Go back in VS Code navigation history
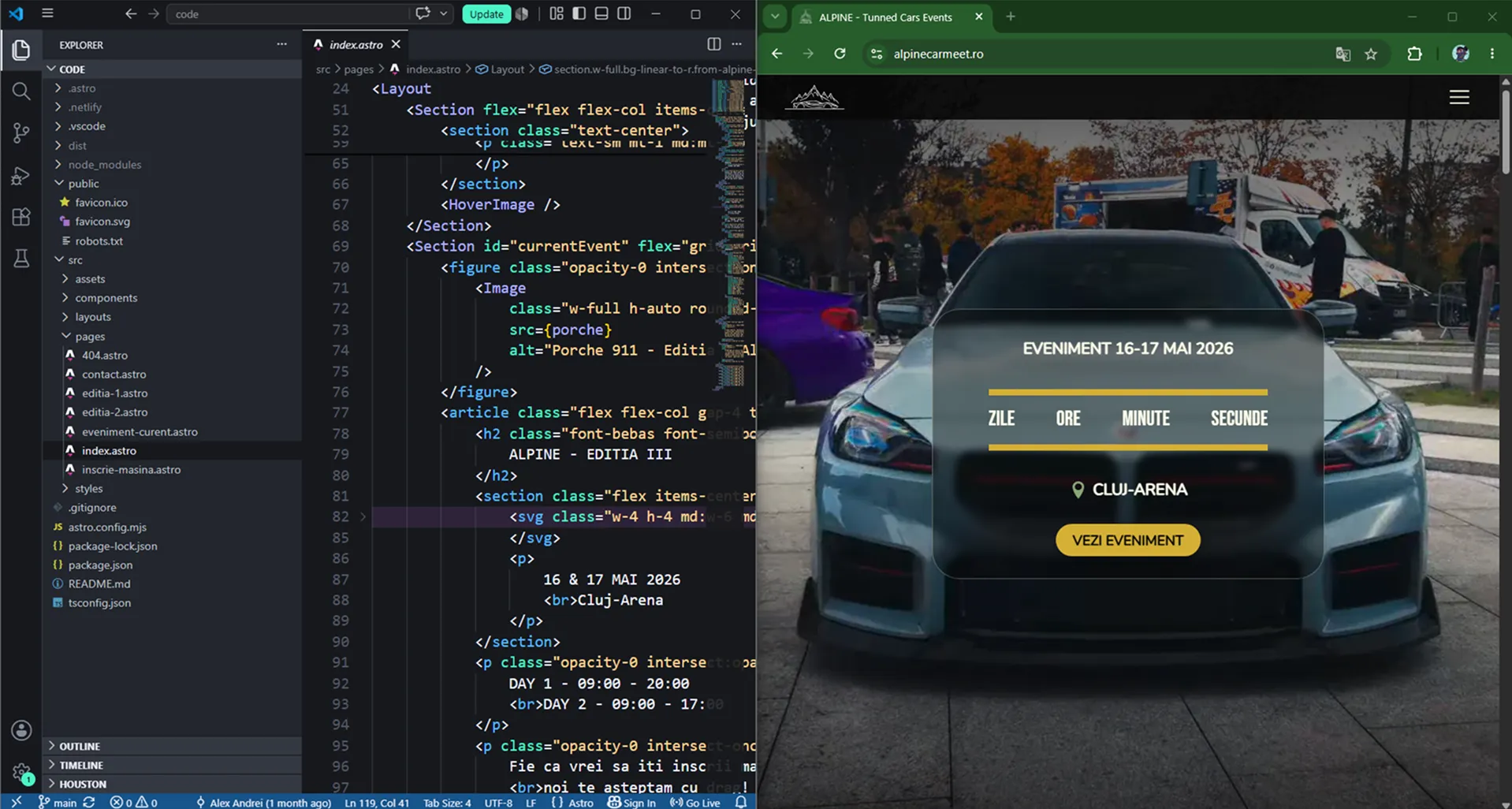This screenshot has height=809, width=1512. (x=131, y=13)
